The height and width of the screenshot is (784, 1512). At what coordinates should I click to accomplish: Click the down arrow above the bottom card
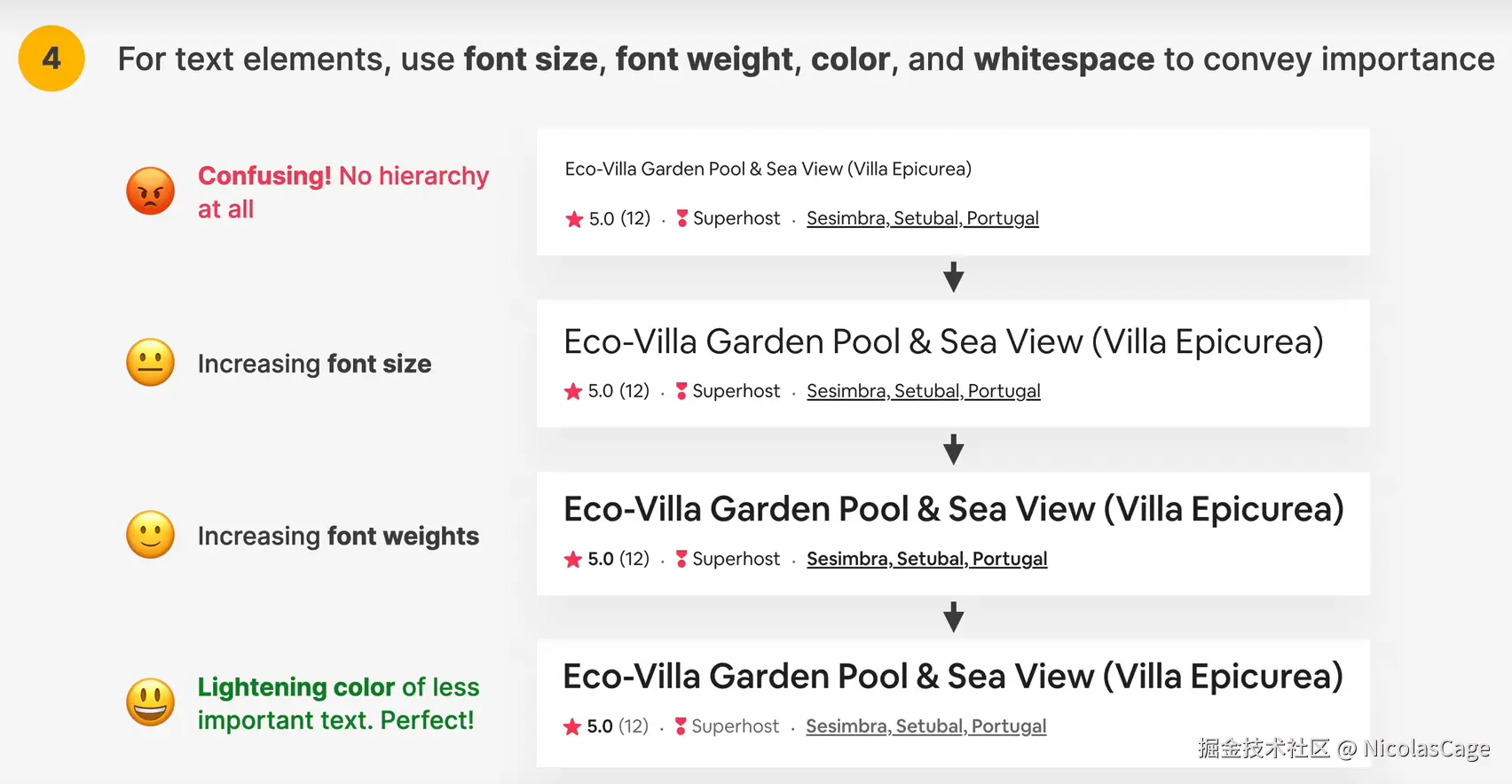point(954,617)
